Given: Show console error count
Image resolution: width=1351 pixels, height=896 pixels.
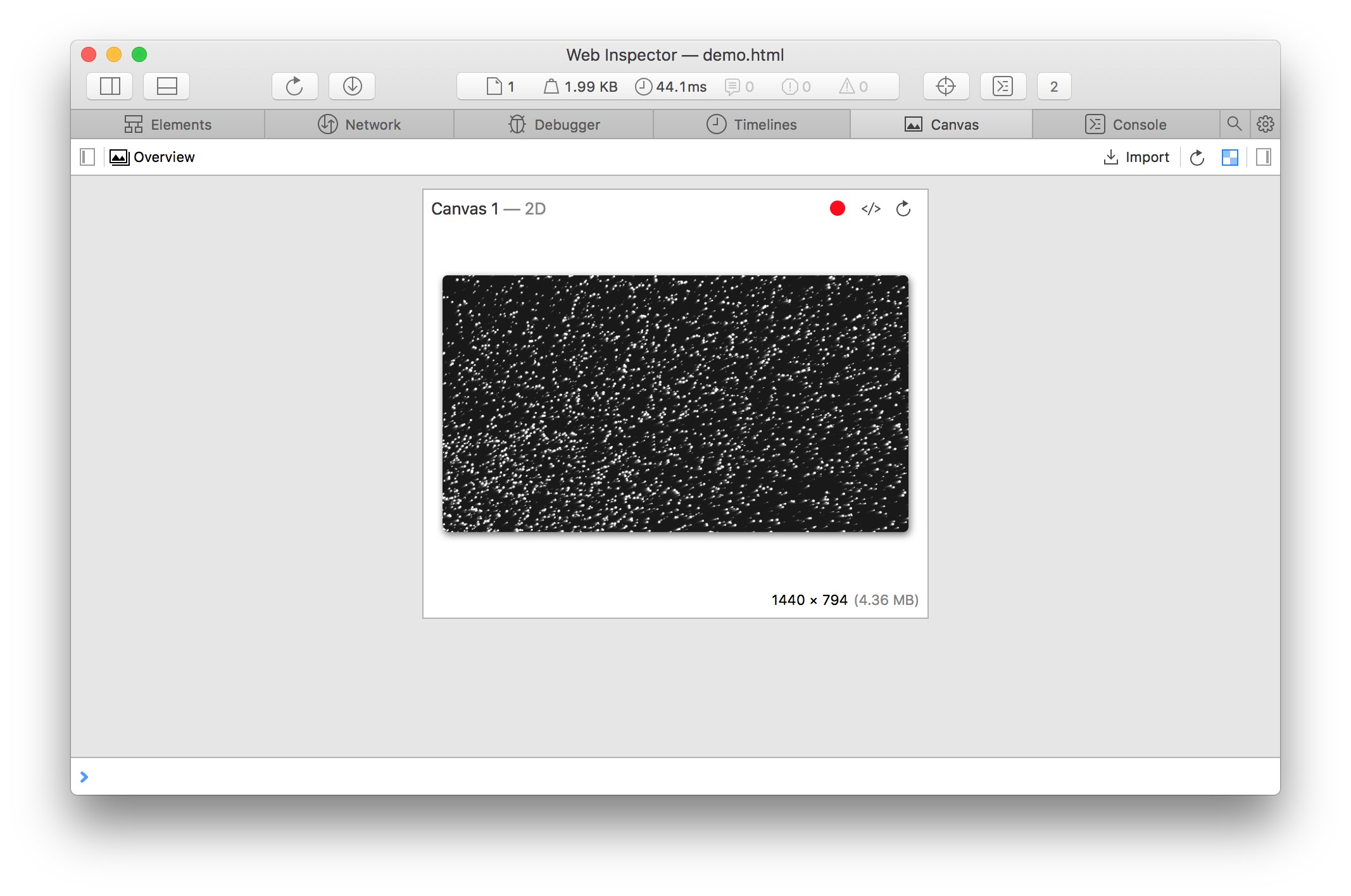Looking at the screenshot, I should [796, 87].
